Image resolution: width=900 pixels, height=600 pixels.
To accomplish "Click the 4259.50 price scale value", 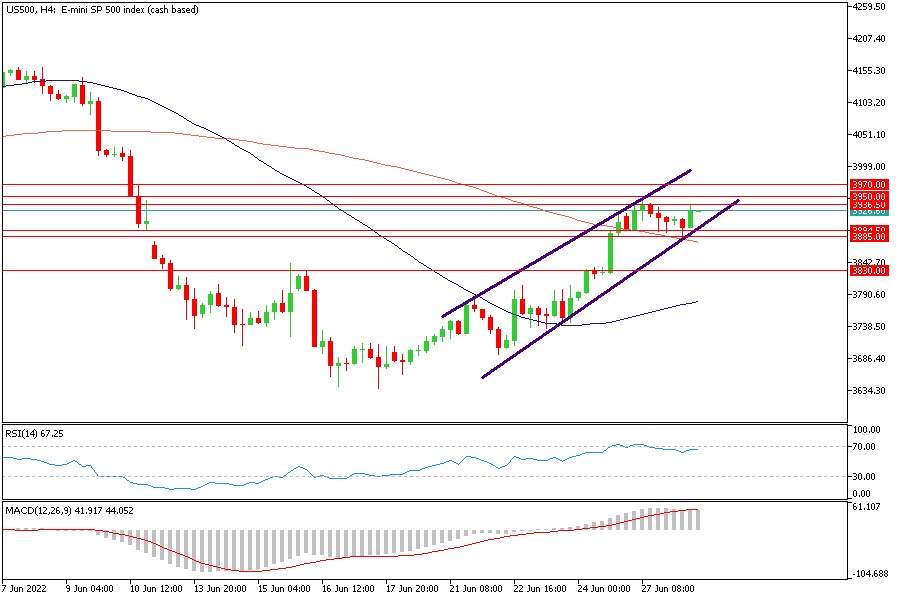I will click(866, 7).
